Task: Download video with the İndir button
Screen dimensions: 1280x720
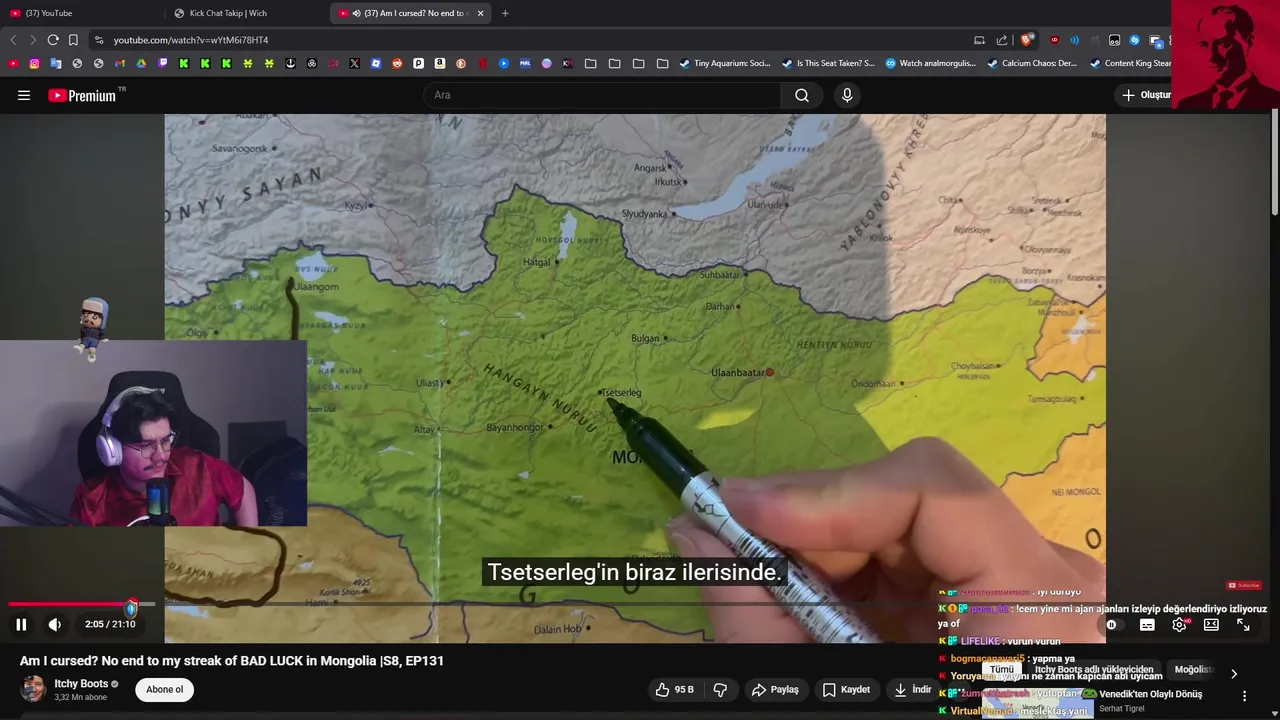Action: pyautogui.click(x=912, y=689)
